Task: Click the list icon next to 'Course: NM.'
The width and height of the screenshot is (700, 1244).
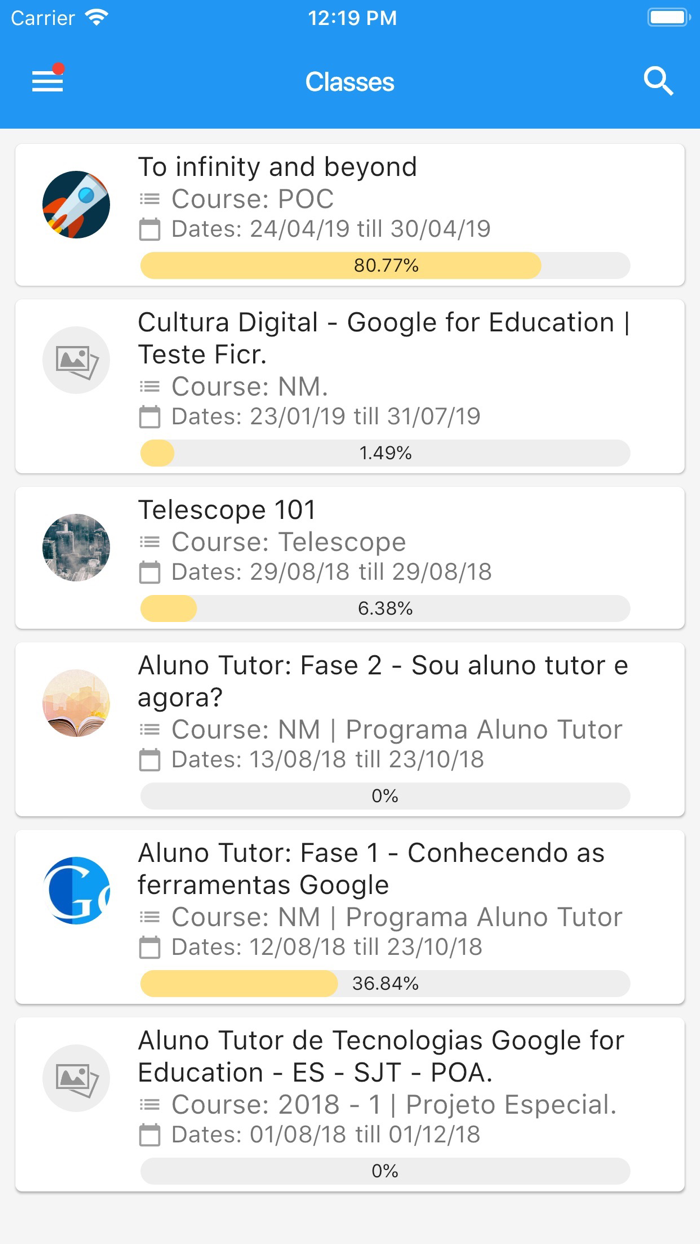Action: [151, 386]
